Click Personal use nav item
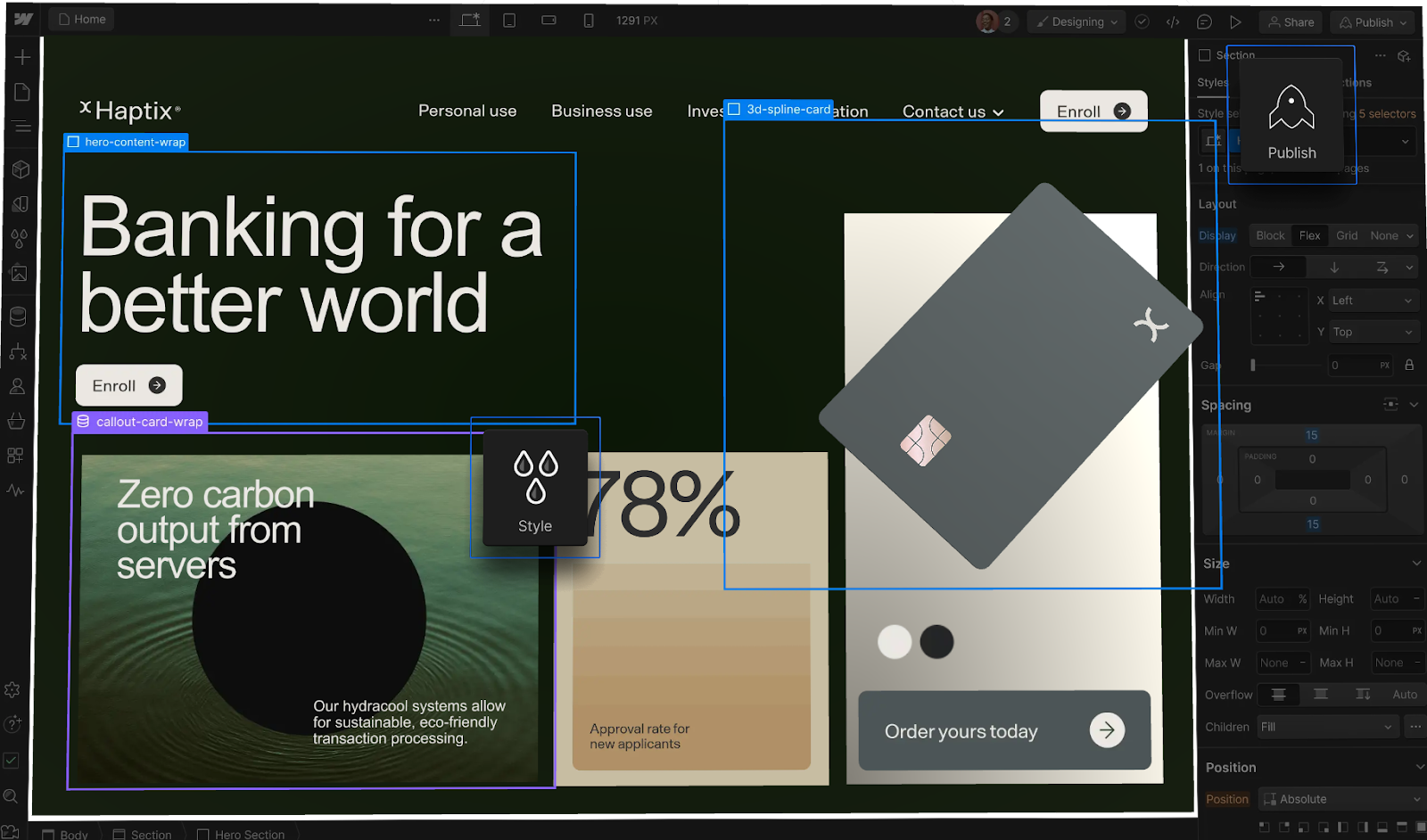This screenshot has width=1427, height=840. click(467, 111)
